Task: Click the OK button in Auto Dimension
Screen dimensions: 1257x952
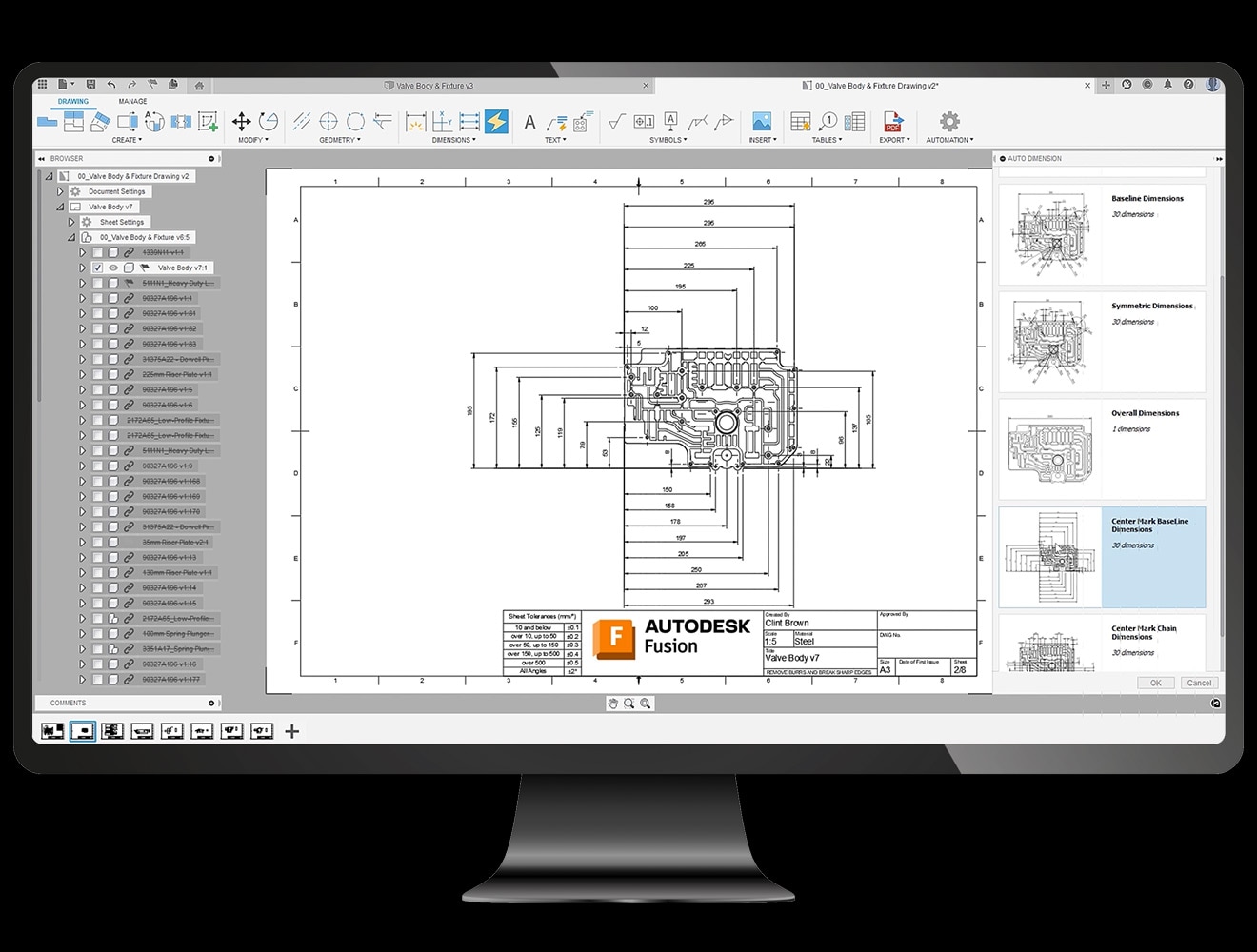Action: tap(1155, 683)
